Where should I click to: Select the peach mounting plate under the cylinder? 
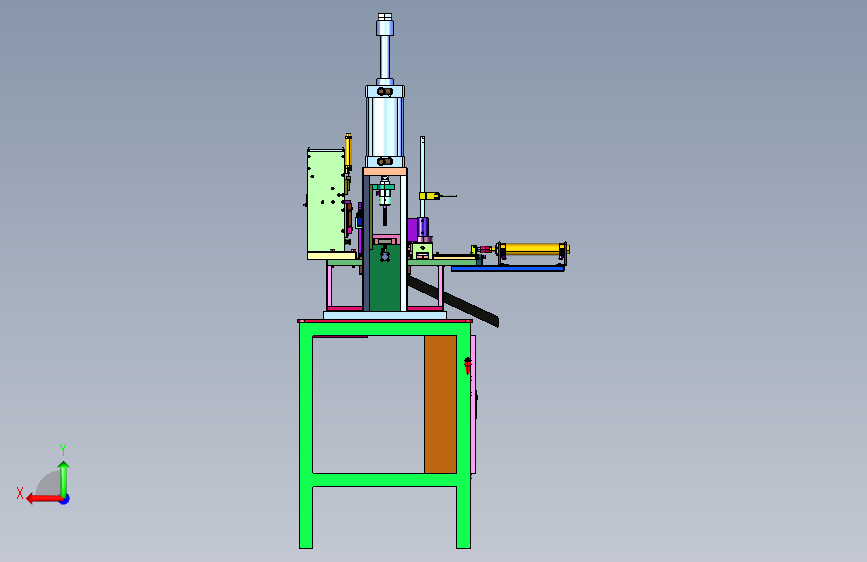pos(385,171)
